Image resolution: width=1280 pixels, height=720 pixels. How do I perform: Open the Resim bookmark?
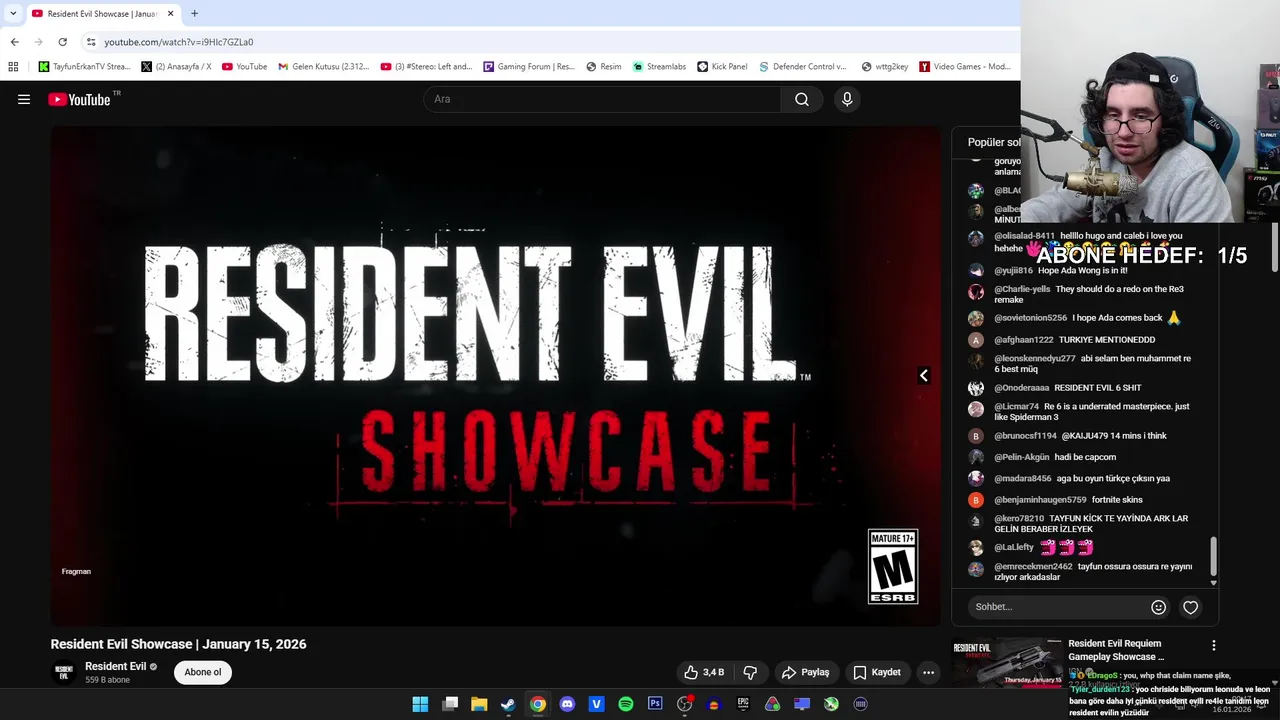[x=603, y=66]
